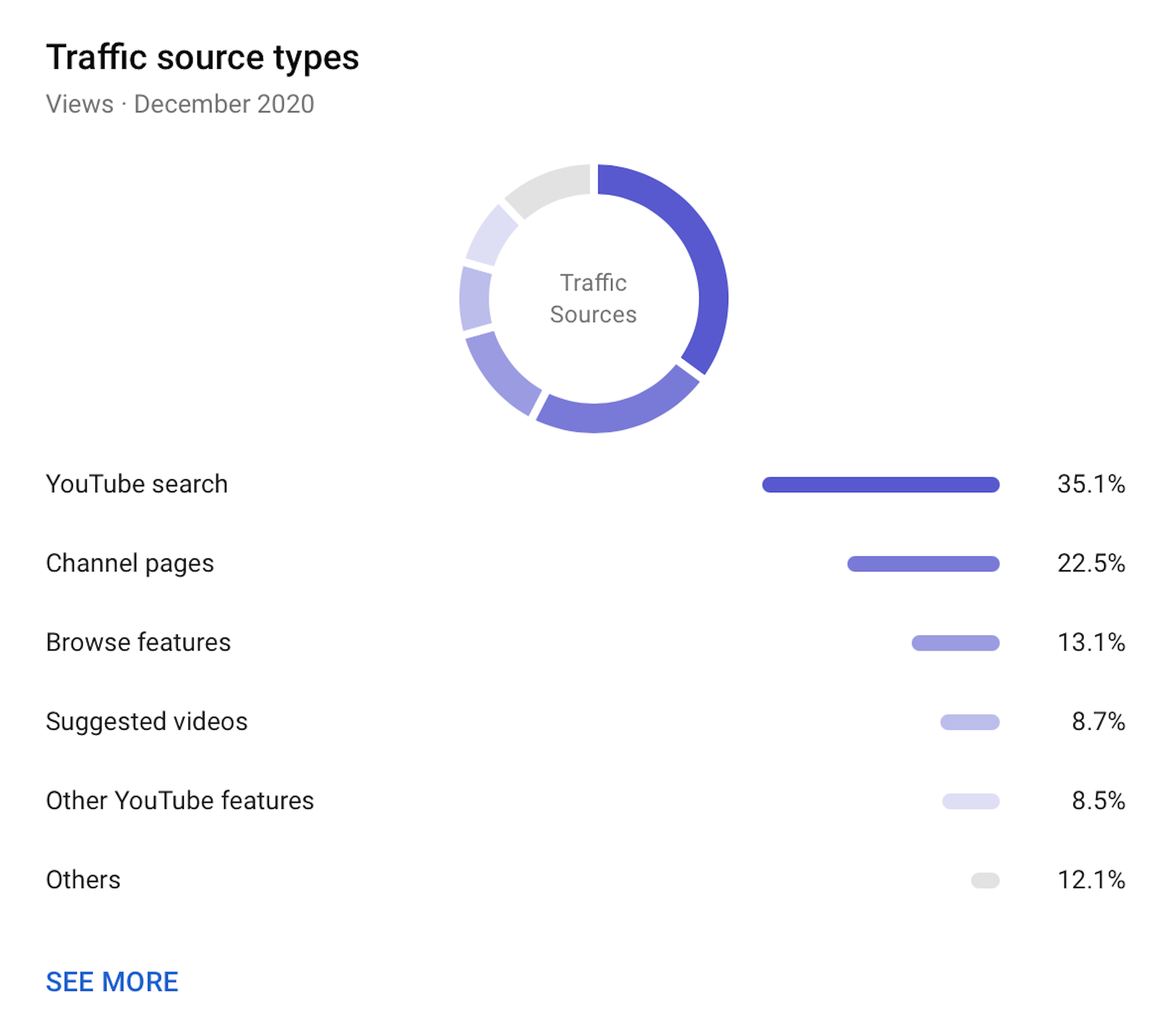Click the Other YouTube features label
The image size is (1176, 1023).
179,800
